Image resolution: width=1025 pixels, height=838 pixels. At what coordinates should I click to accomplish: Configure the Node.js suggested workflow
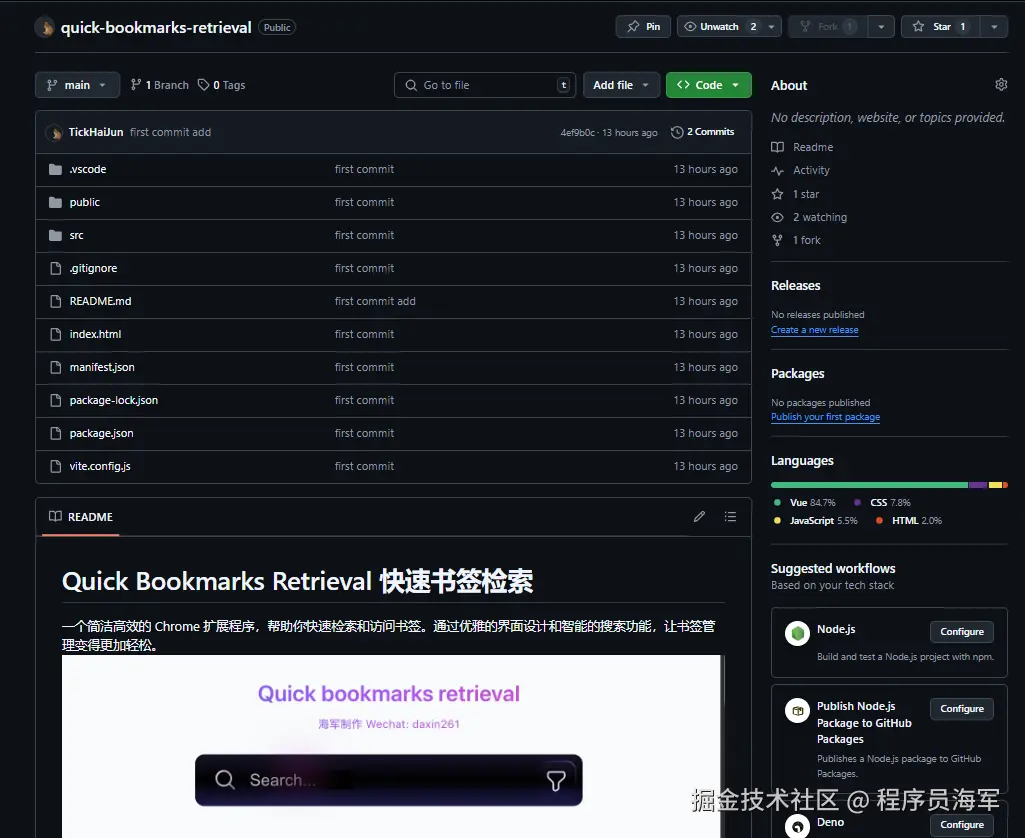click(961, 631)
